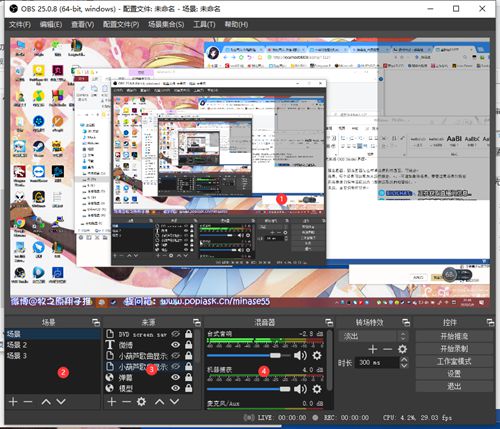Unlock the DVD screen sav source
Screen dimensions: 500x429
point(189,334)
